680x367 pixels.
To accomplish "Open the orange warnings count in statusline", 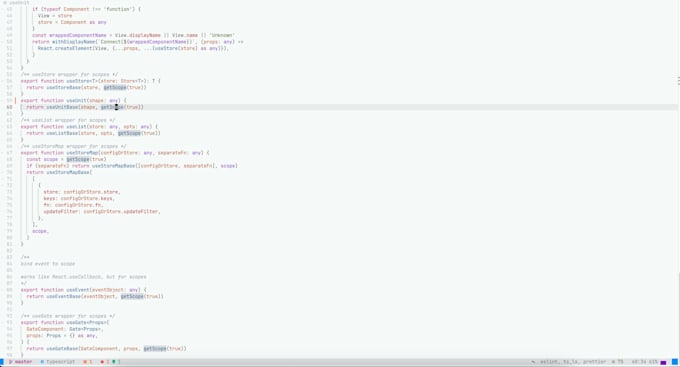I will click(x=88, y=362).
